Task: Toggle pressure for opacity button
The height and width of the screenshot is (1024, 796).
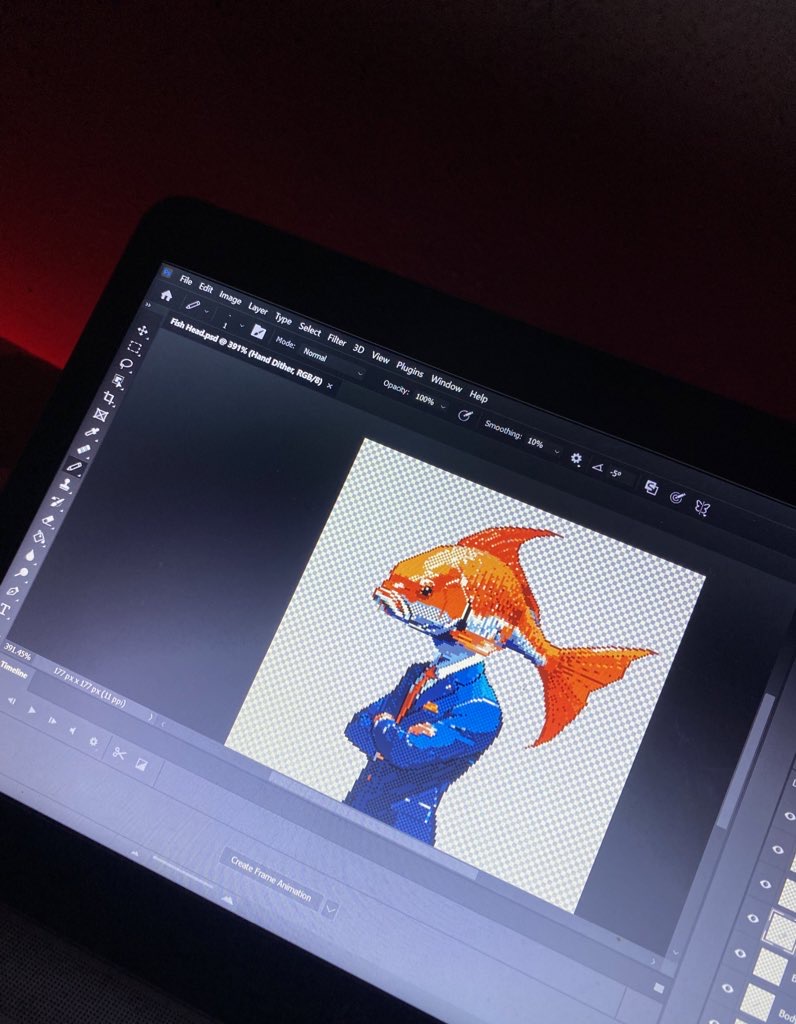Action: 464,415
